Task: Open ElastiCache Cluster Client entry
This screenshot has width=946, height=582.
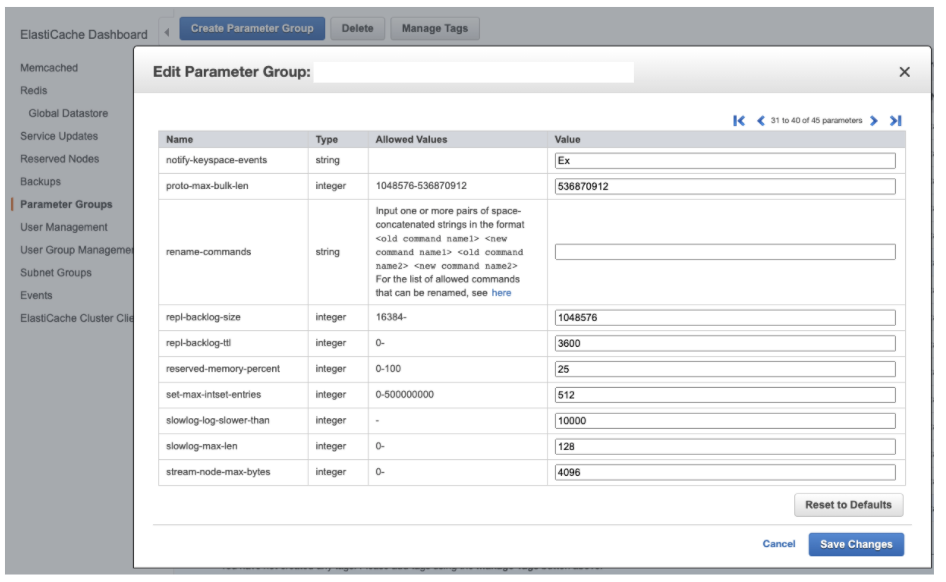Action: point(77,318)
